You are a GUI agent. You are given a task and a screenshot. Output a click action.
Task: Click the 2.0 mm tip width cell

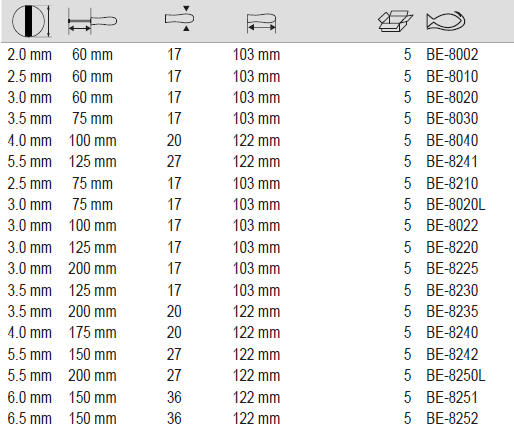(x=30, y=55)
